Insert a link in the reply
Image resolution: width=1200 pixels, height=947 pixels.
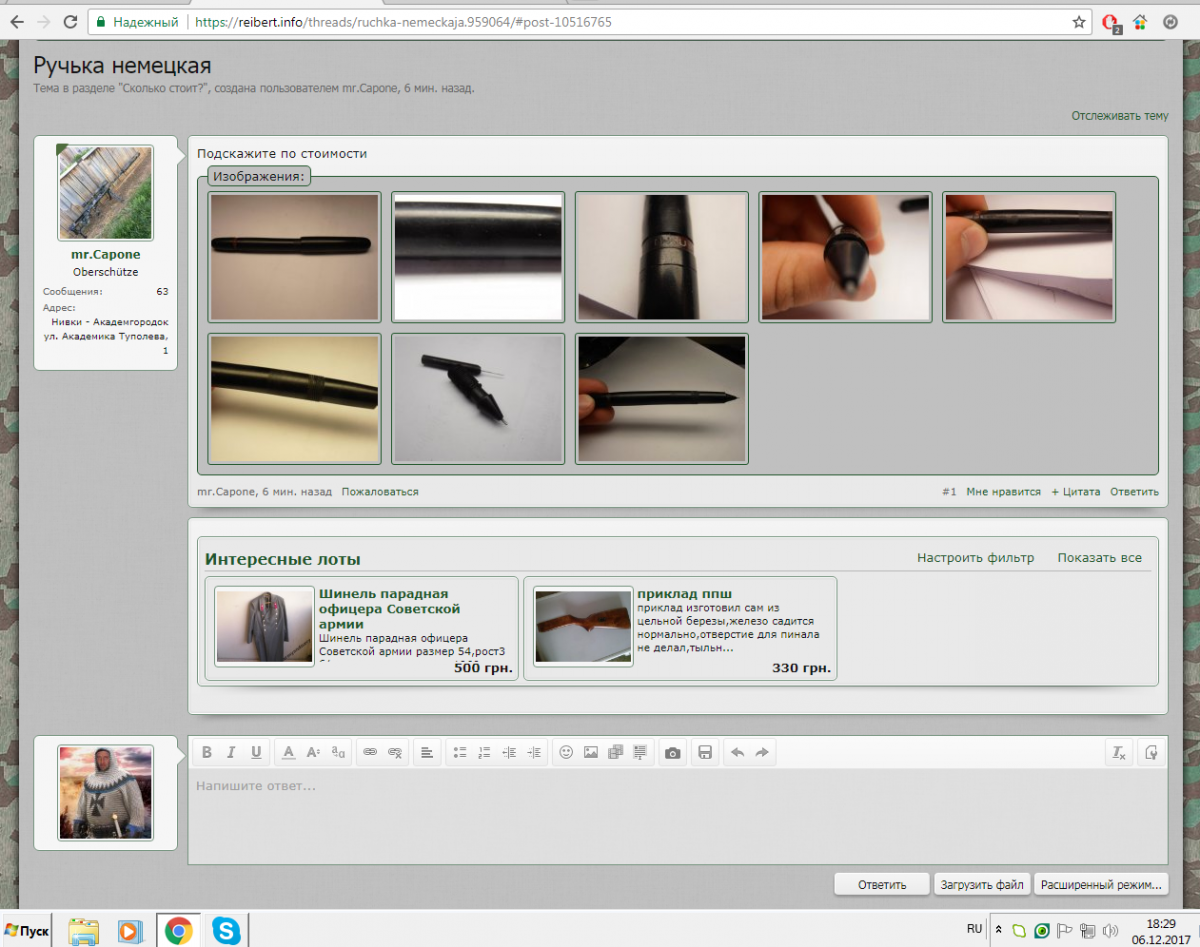coord(370,752)
